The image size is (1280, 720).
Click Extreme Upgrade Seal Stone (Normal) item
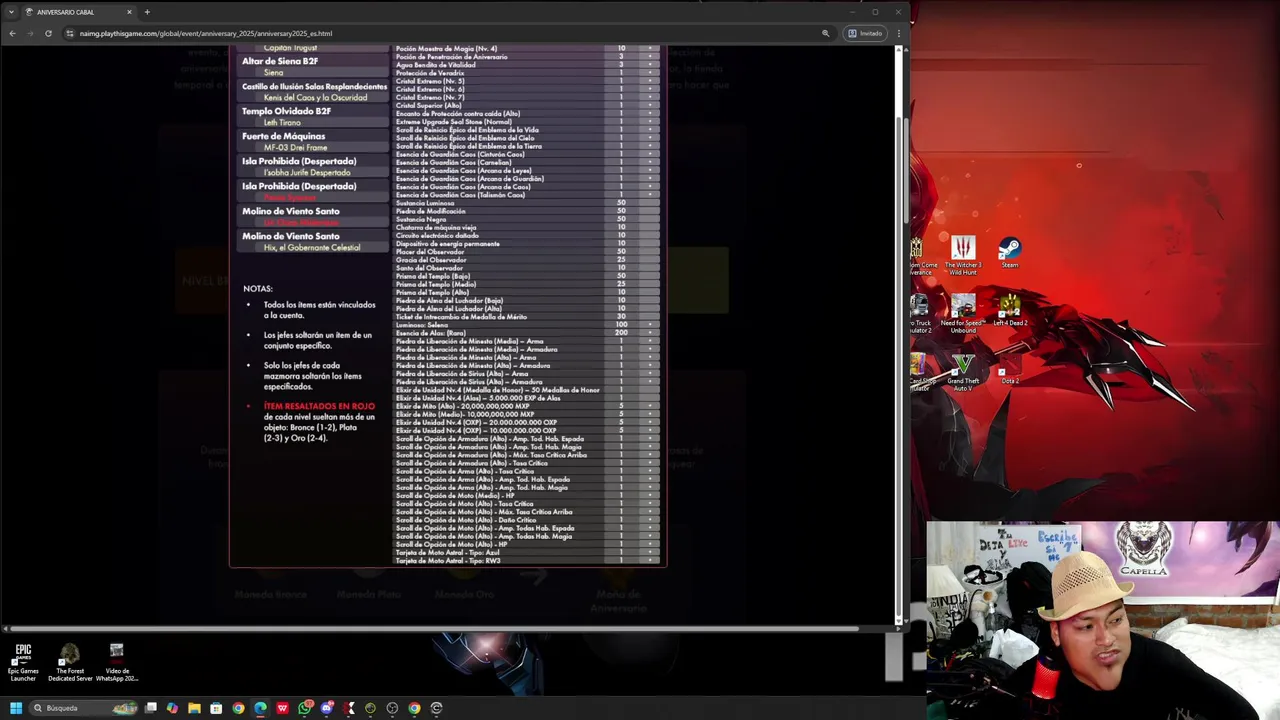(x=454, y=122)
